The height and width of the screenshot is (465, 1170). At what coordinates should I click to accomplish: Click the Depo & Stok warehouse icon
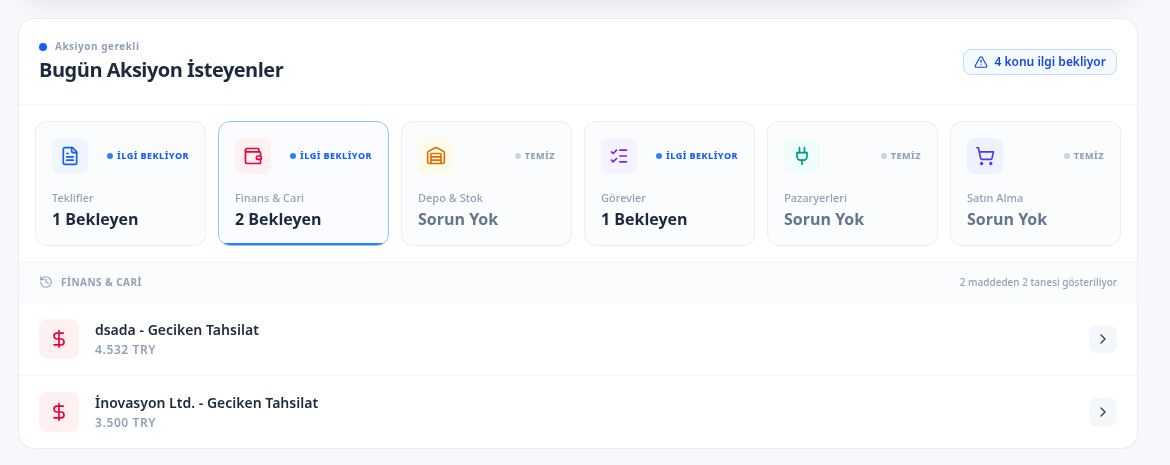[x=436, y=156]
